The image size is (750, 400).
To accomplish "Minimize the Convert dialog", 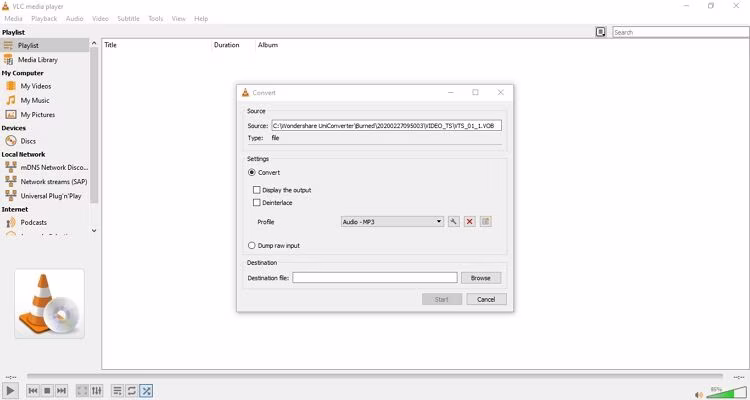I will click(x=451, y=92).
